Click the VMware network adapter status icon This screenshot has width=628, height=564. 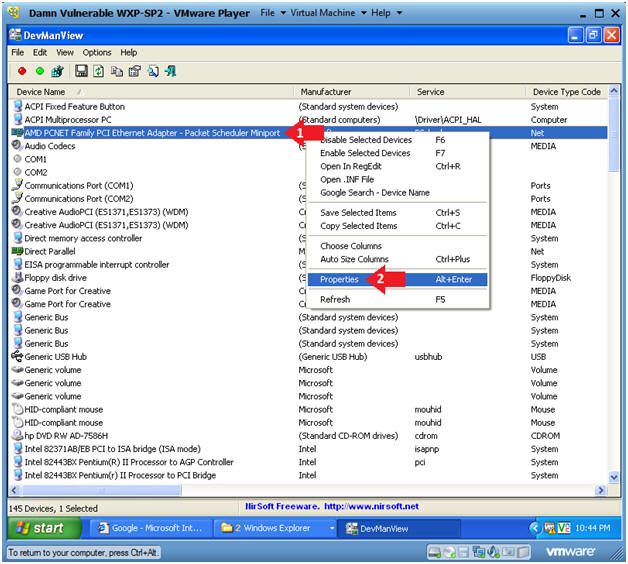click(x=479, y=552)
